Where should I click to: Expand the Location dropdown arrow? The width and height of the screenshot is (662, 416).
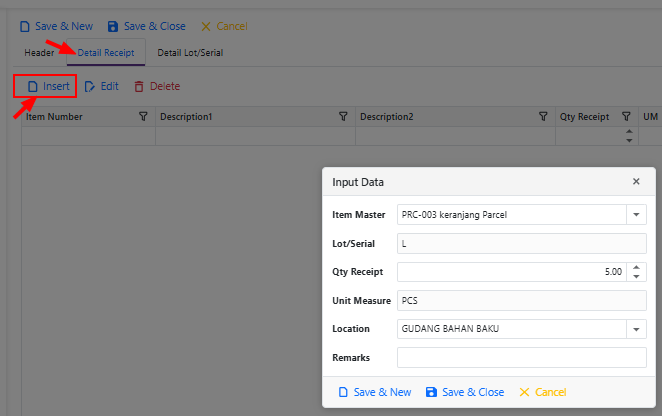(x=636, y=329)
